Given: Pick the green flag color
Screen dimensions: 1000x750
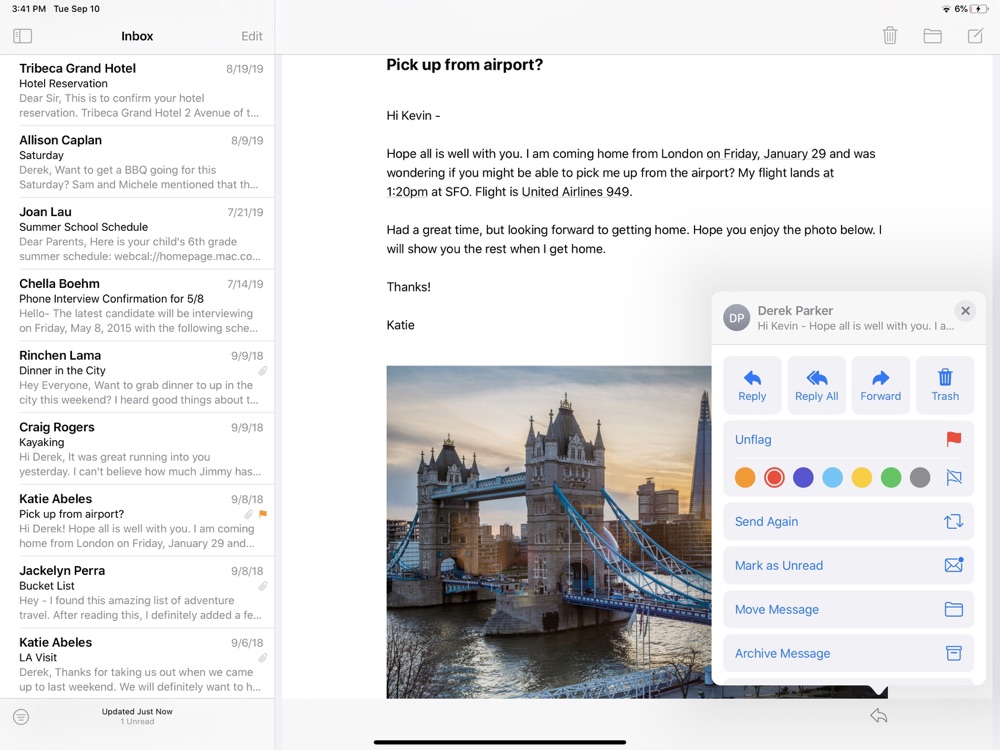Looking at the screenshot, I should coord(891,477).
